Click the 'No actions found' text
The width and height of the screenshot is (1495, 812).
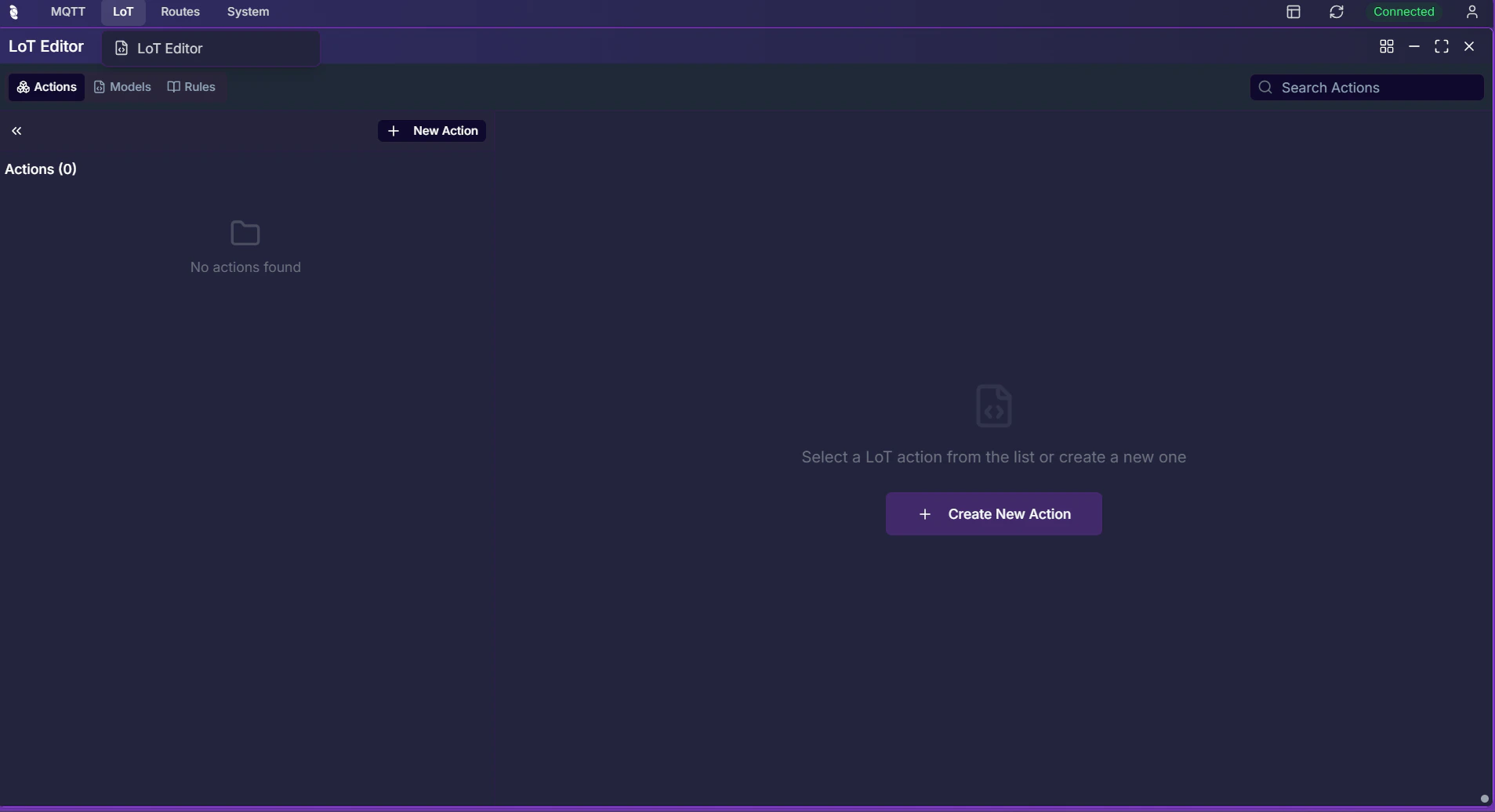pos(245,267)
